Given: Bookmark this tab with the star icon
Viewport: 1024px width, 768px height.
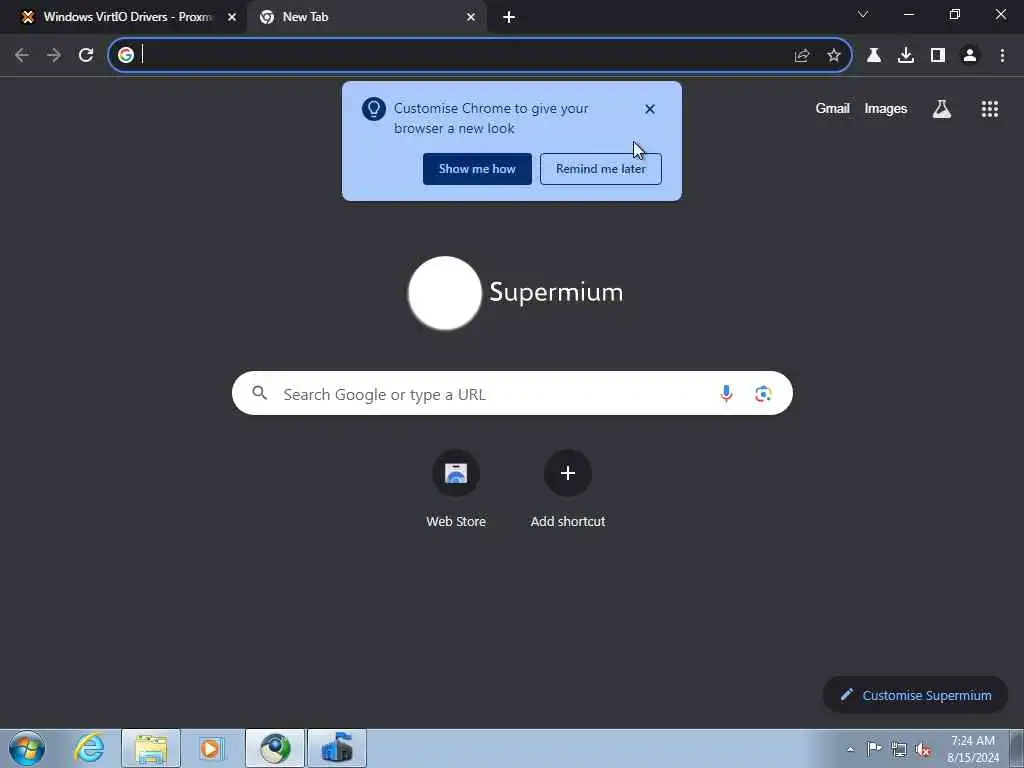Looking at the screenshot, I should coord(834,56).
